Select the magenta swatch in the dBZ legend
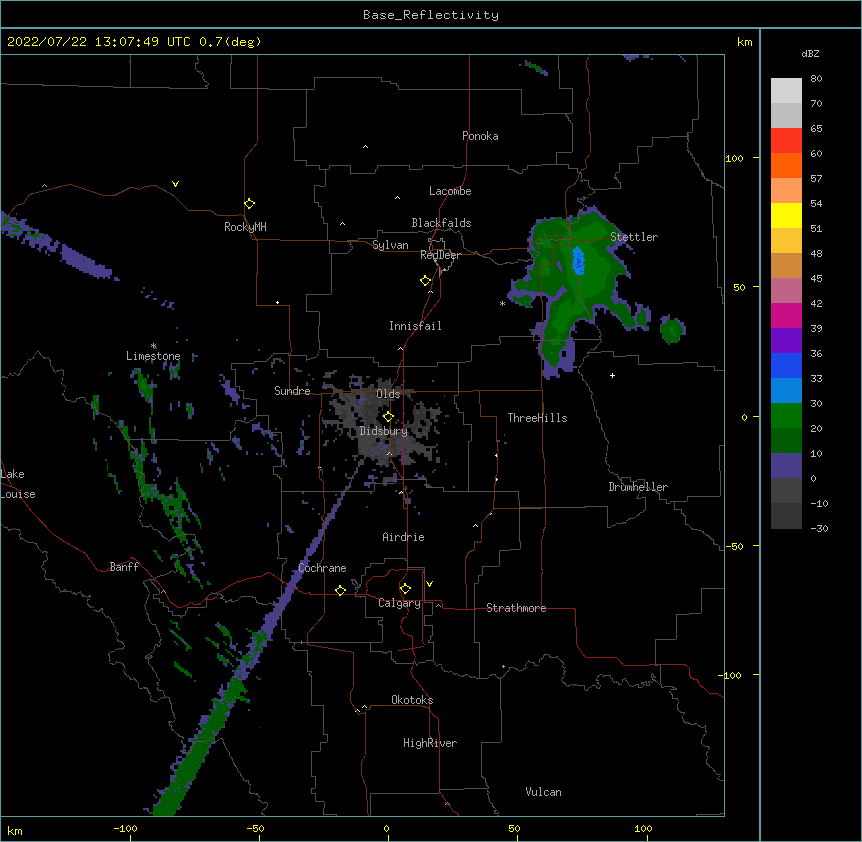 (786, 315)
